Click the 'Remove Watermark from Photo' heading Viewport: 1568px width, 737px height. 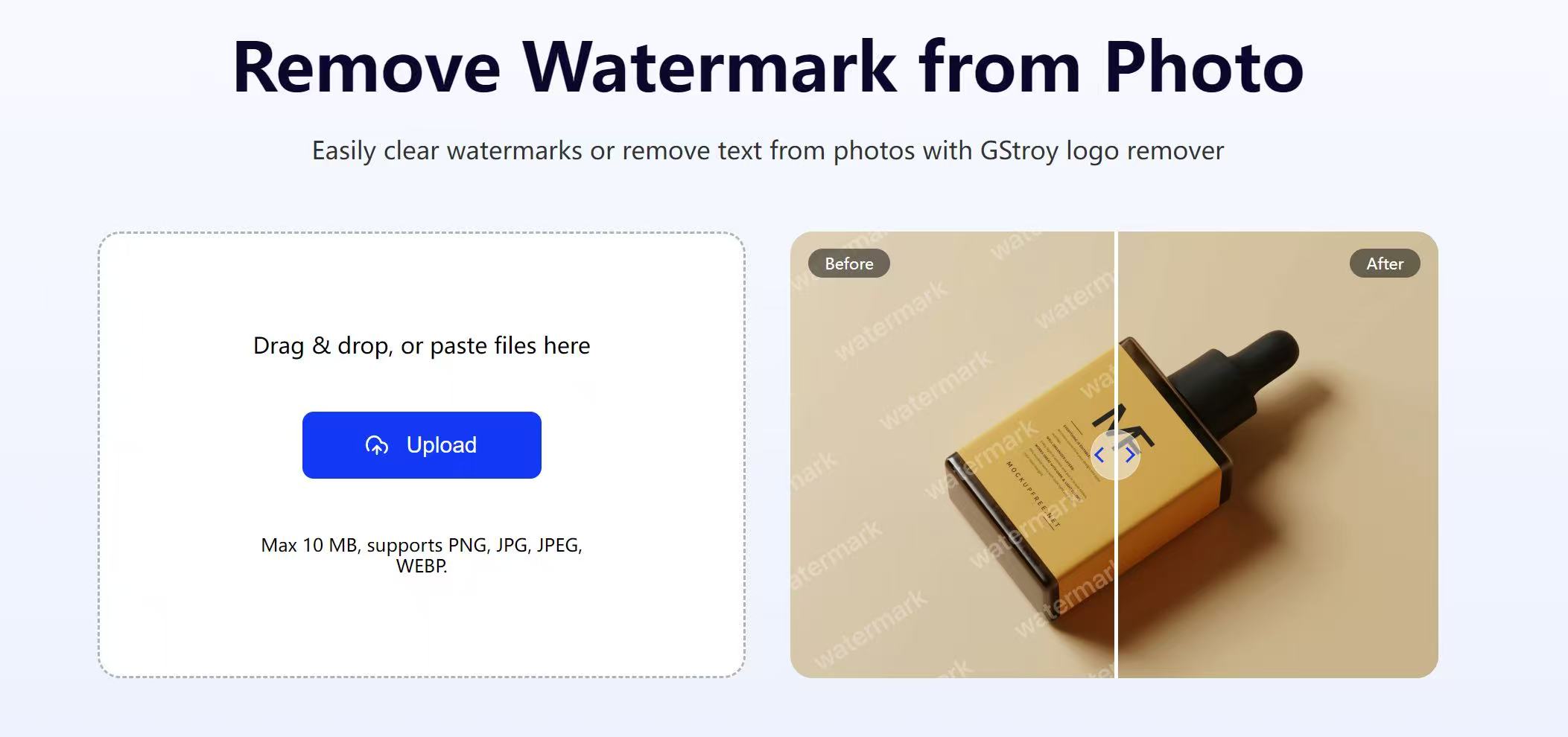[768, 67]
